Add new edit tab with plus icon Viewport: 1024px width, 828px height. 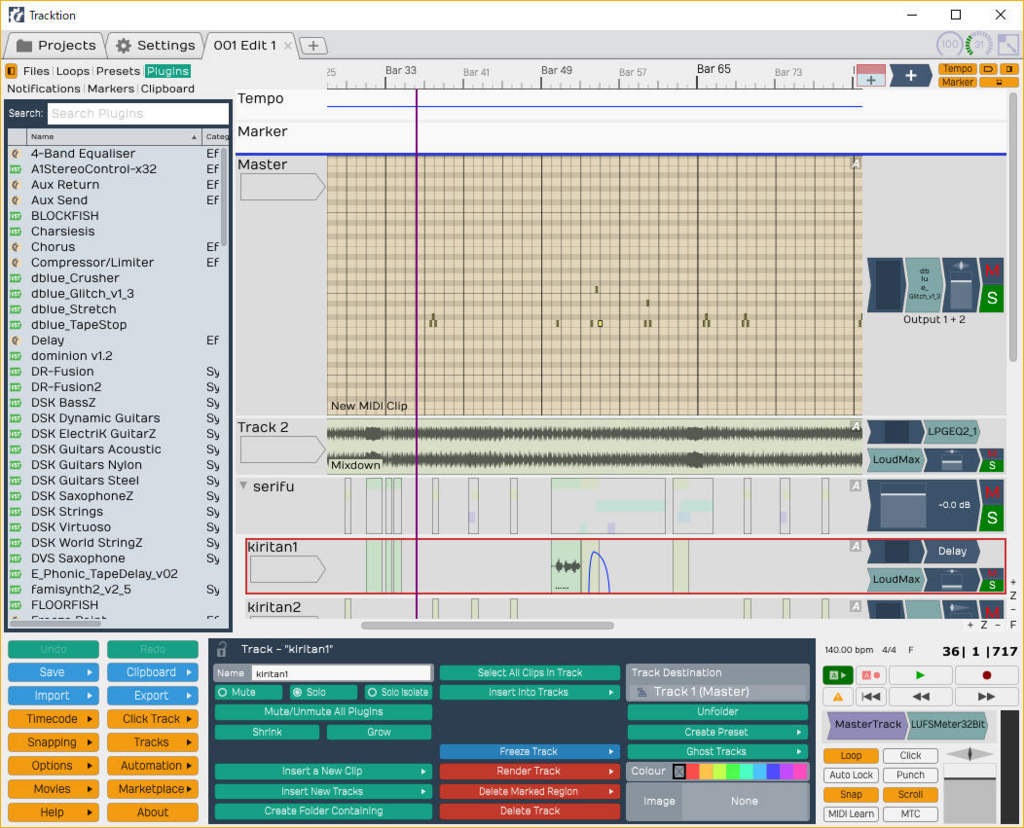pyautogui.click(x=313, y=46)
